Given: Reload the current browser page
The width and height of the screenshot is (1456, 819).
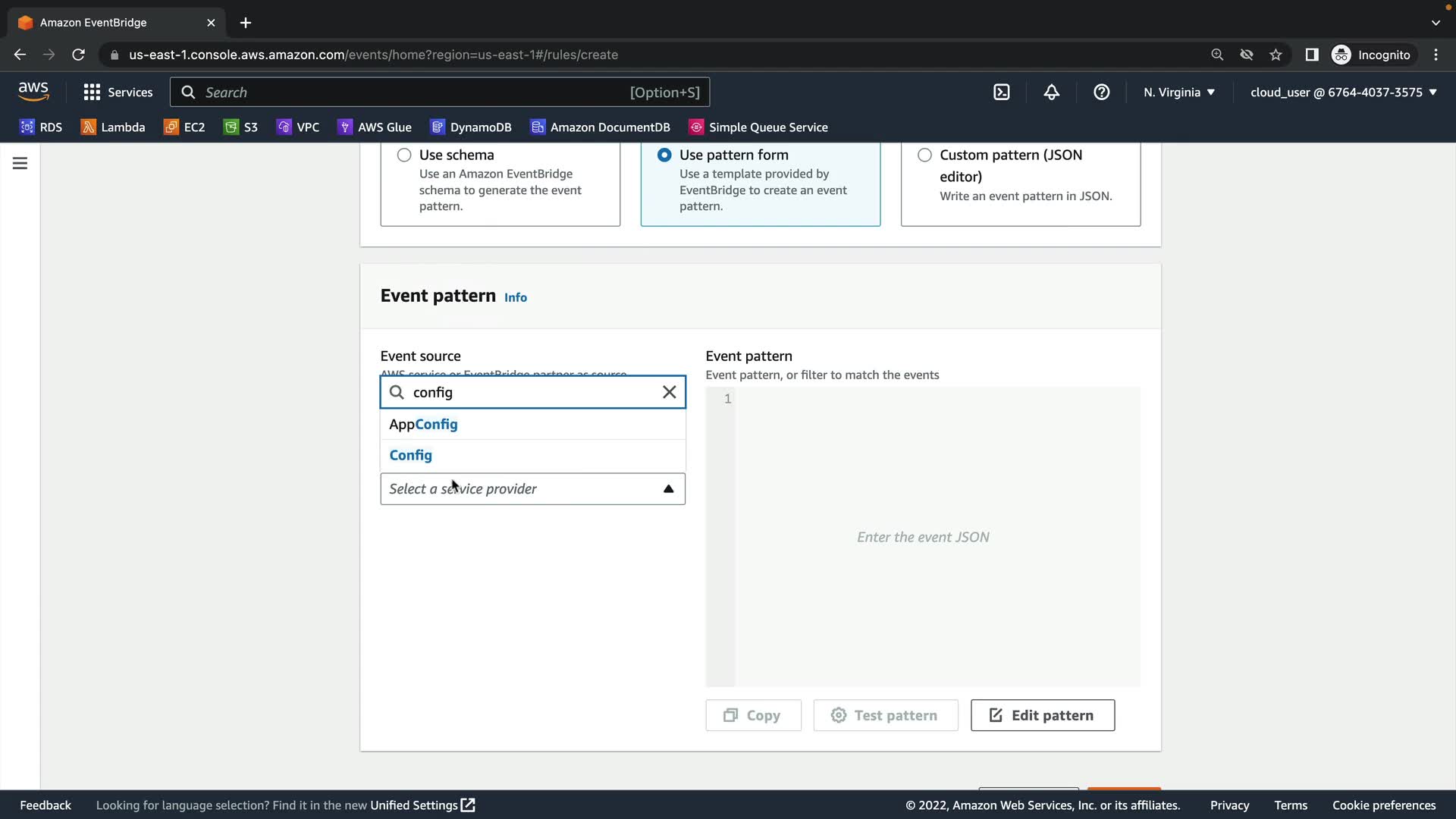Looking at the screenshot, I should point(78,55).
